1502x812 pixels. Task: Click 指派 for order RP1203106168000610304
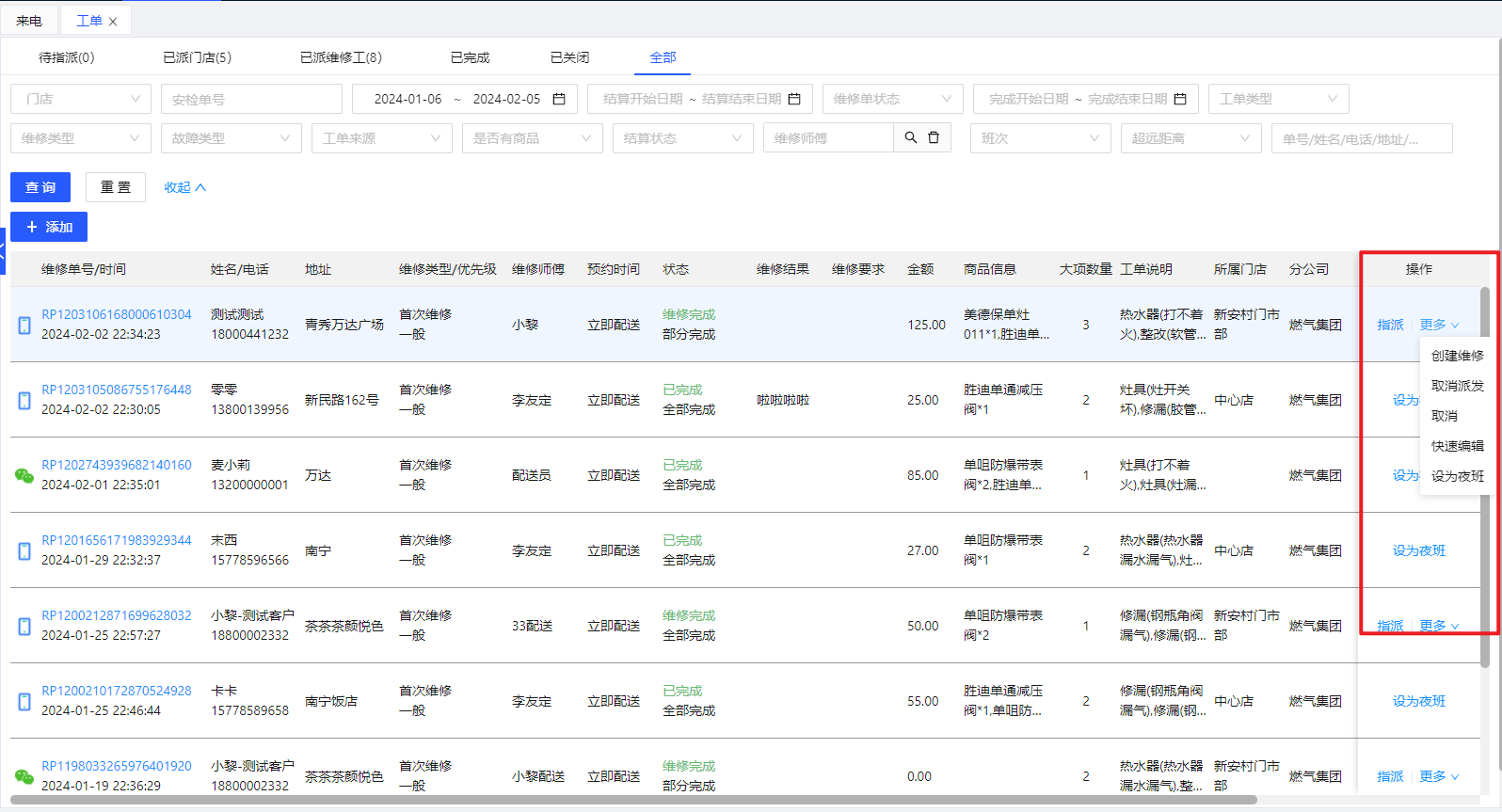1390,325
